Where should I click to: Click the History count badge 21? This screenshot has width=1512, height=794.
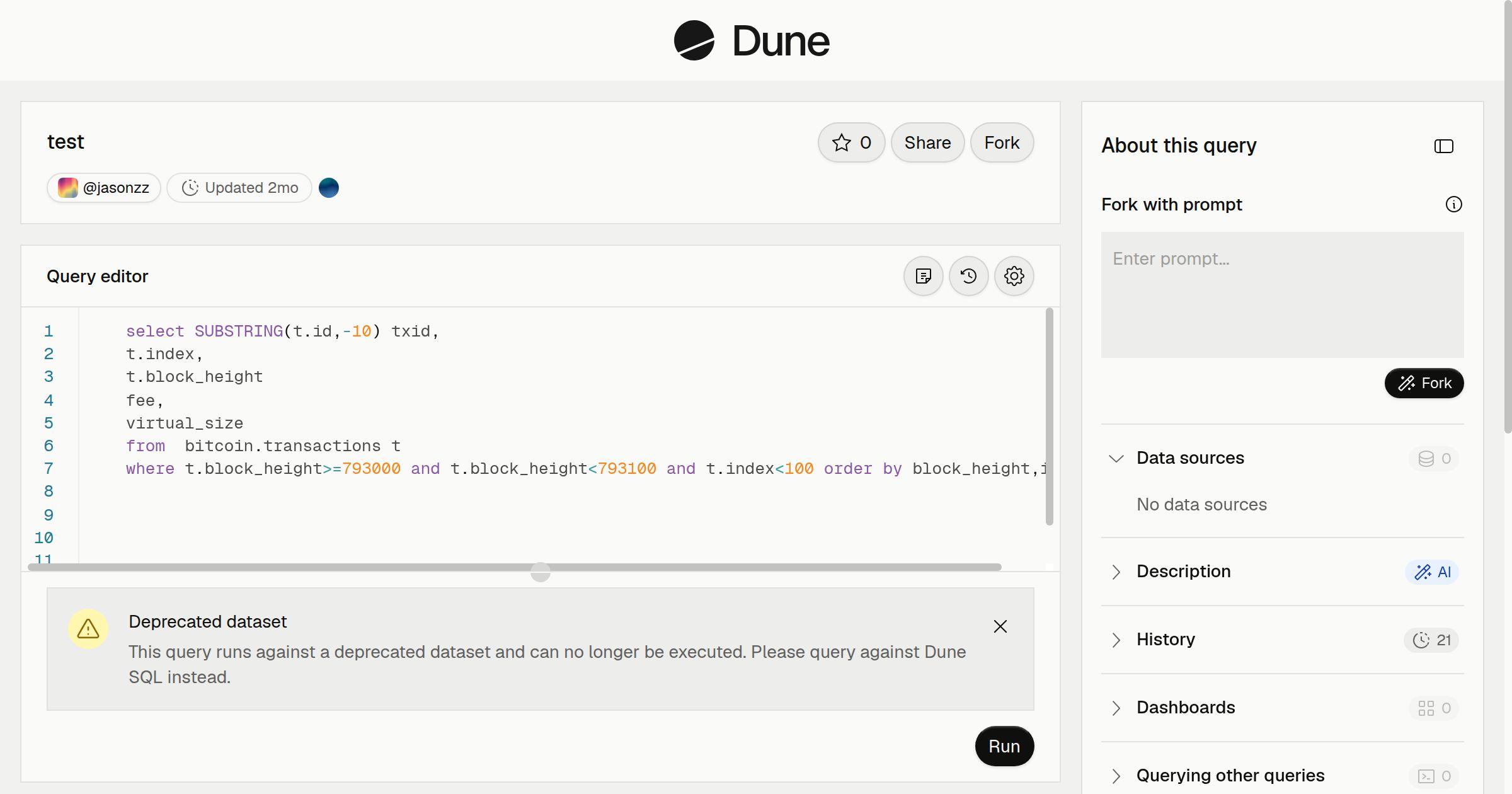pos(1431,640)
